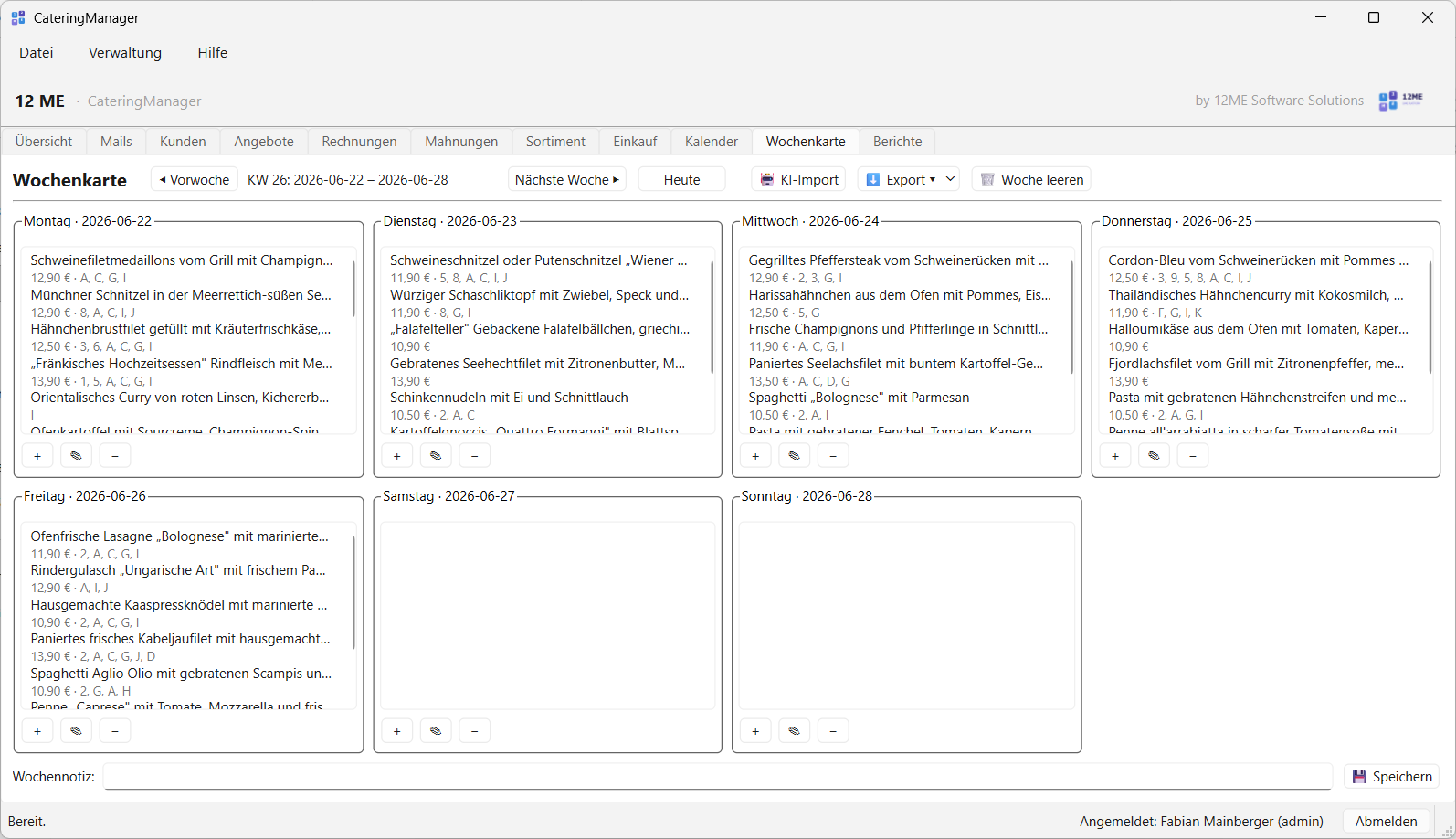This screenshot has height=839, width=1456.
Task: Remove a dish from Freitag with minus
Action: 115,730
